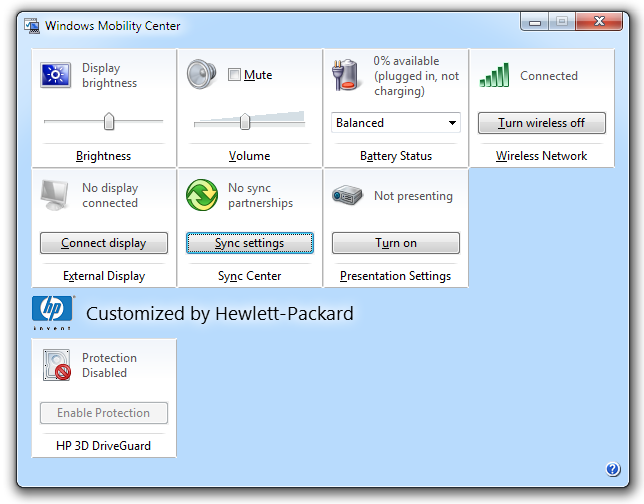
Task: Click the Wireless Network label
Action: pos(541,156)
